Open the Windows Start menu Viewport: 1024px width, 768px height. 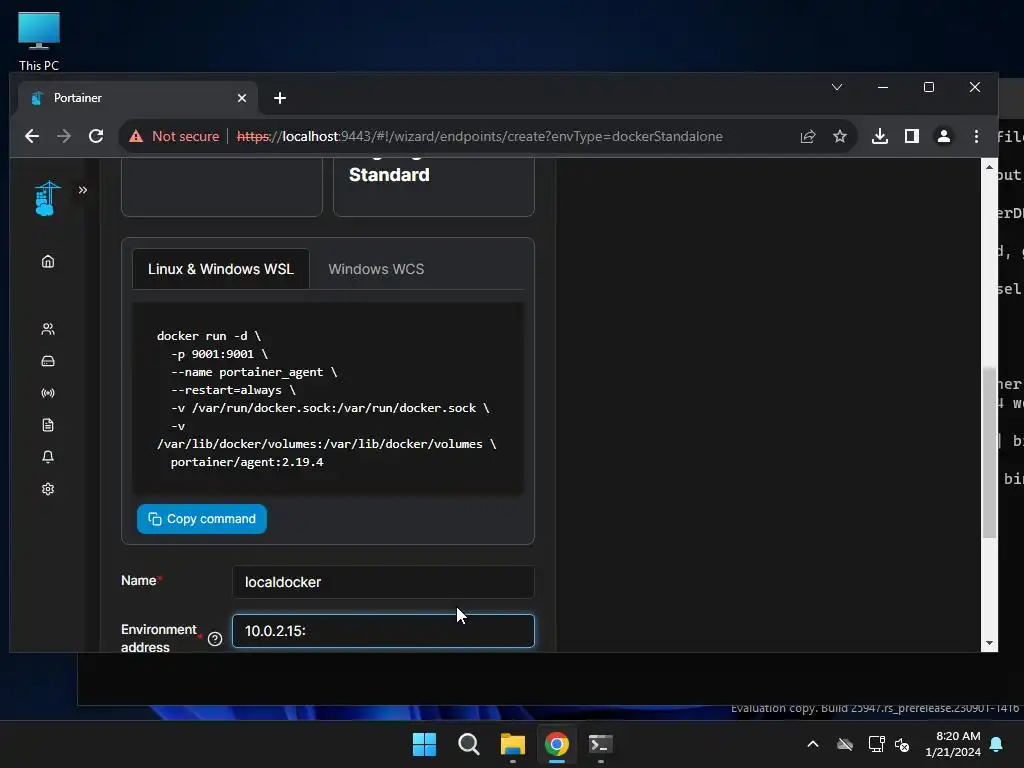pyautogui.click(x=424, y=744)
